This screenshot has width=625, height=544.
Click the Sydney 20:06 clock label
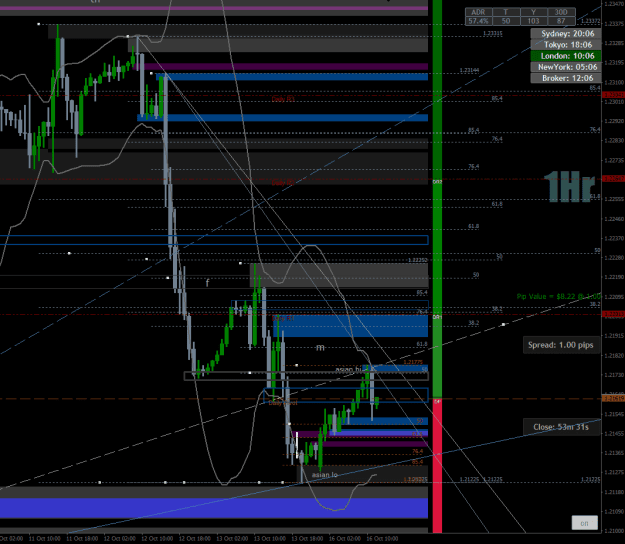click(x=568, y=33)
